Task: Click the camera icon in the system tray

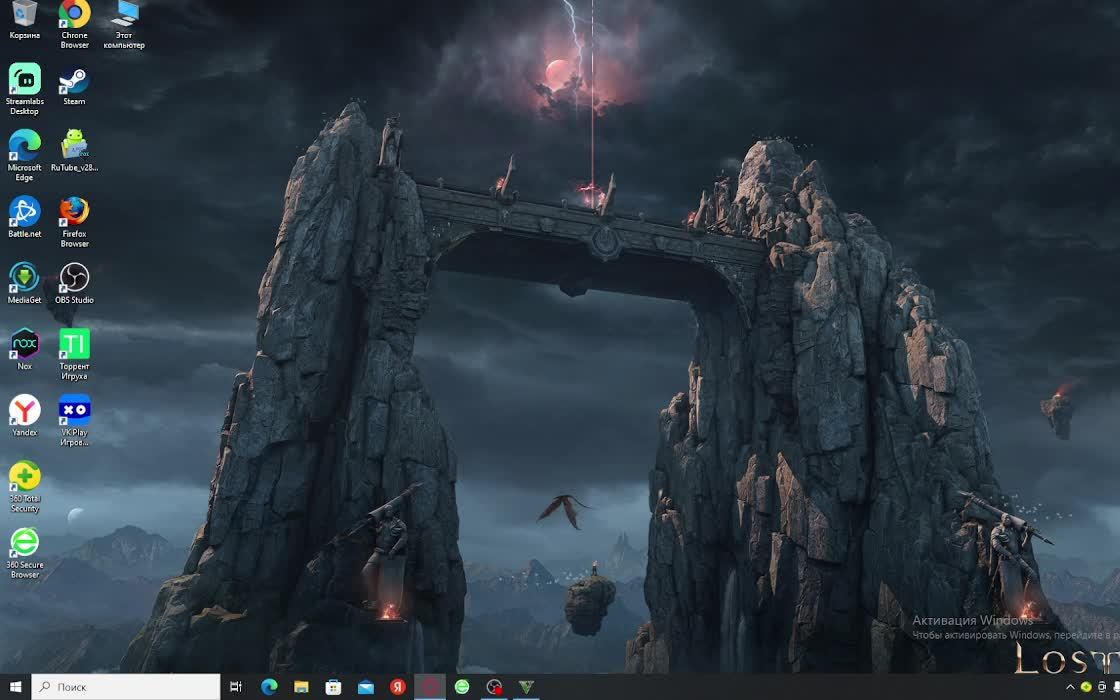Action: point(1101,687)
